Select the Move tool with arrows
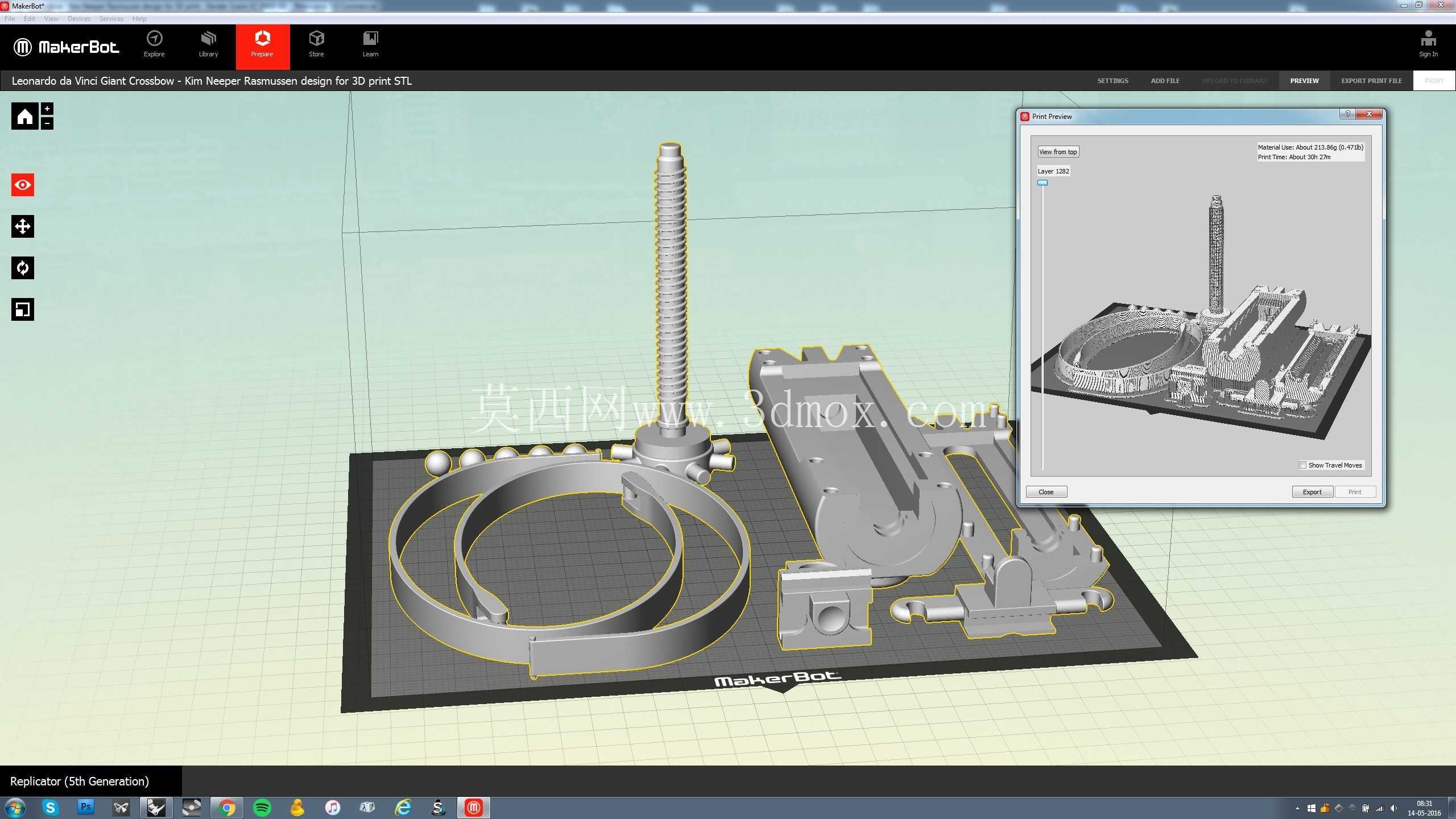The height and width of the screenshot is (819, 1456). pos(23,226)
